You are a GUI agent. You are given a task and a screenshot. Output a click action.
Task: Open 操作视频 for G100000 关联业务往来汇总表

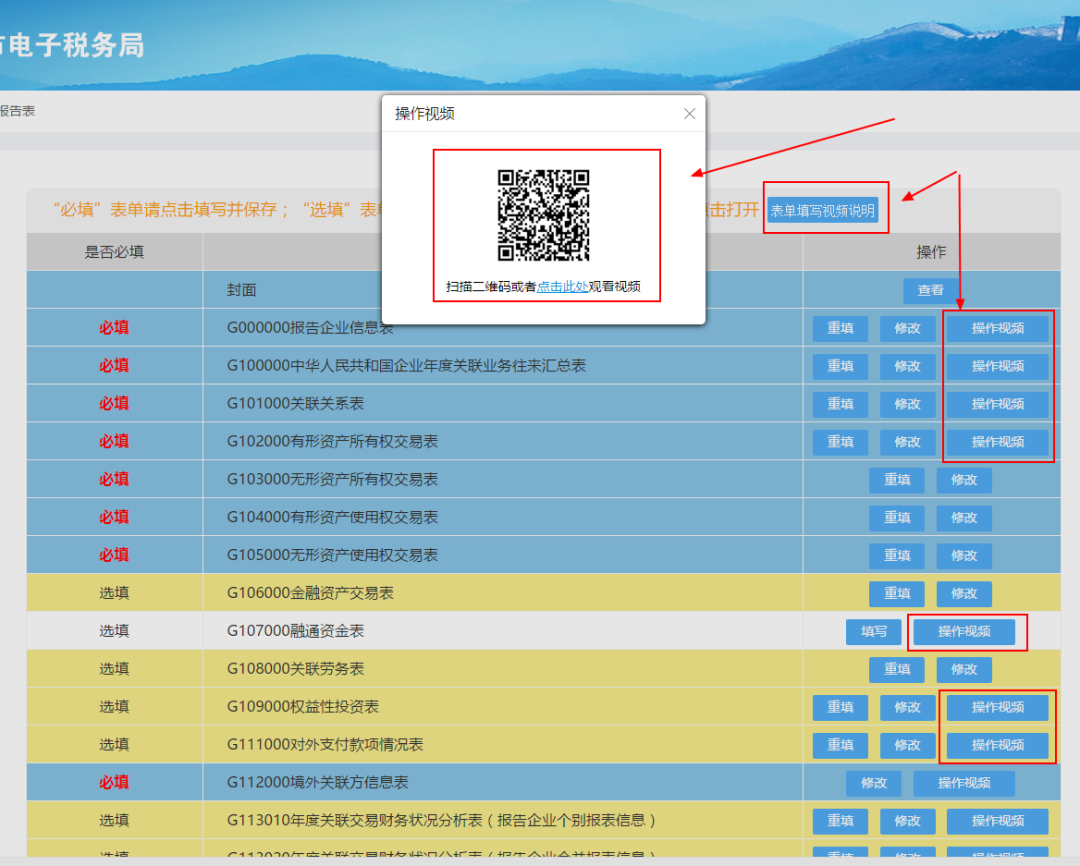point(997,367)
